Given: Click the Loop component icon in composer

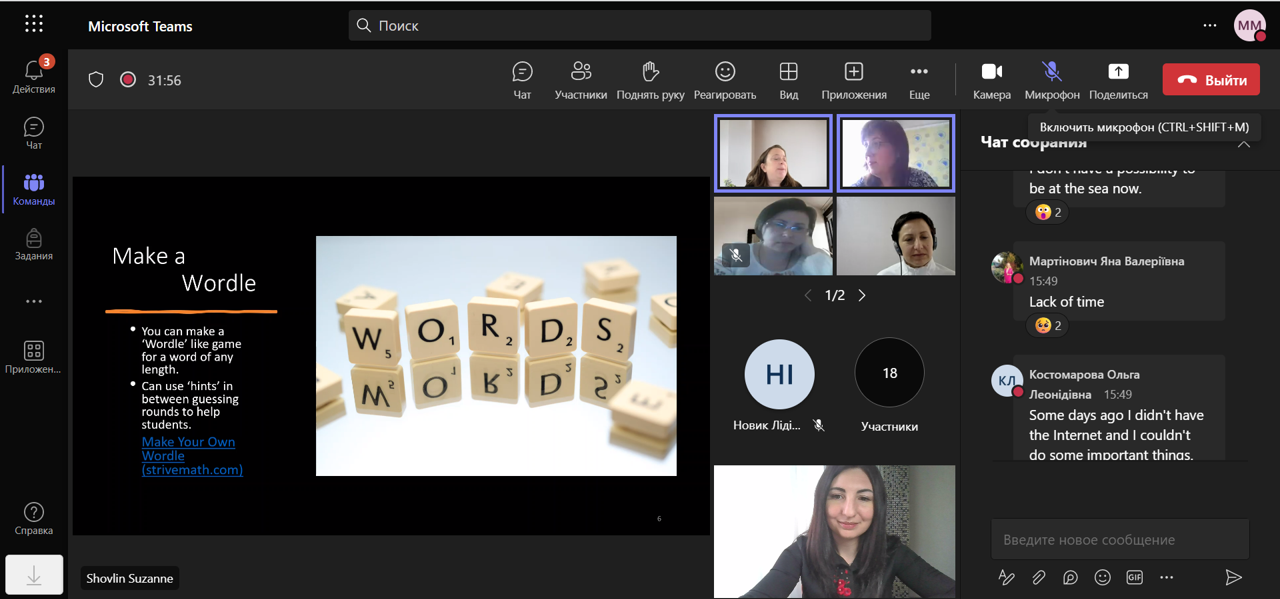Looking at the screenshot, I should [1070, 577].
